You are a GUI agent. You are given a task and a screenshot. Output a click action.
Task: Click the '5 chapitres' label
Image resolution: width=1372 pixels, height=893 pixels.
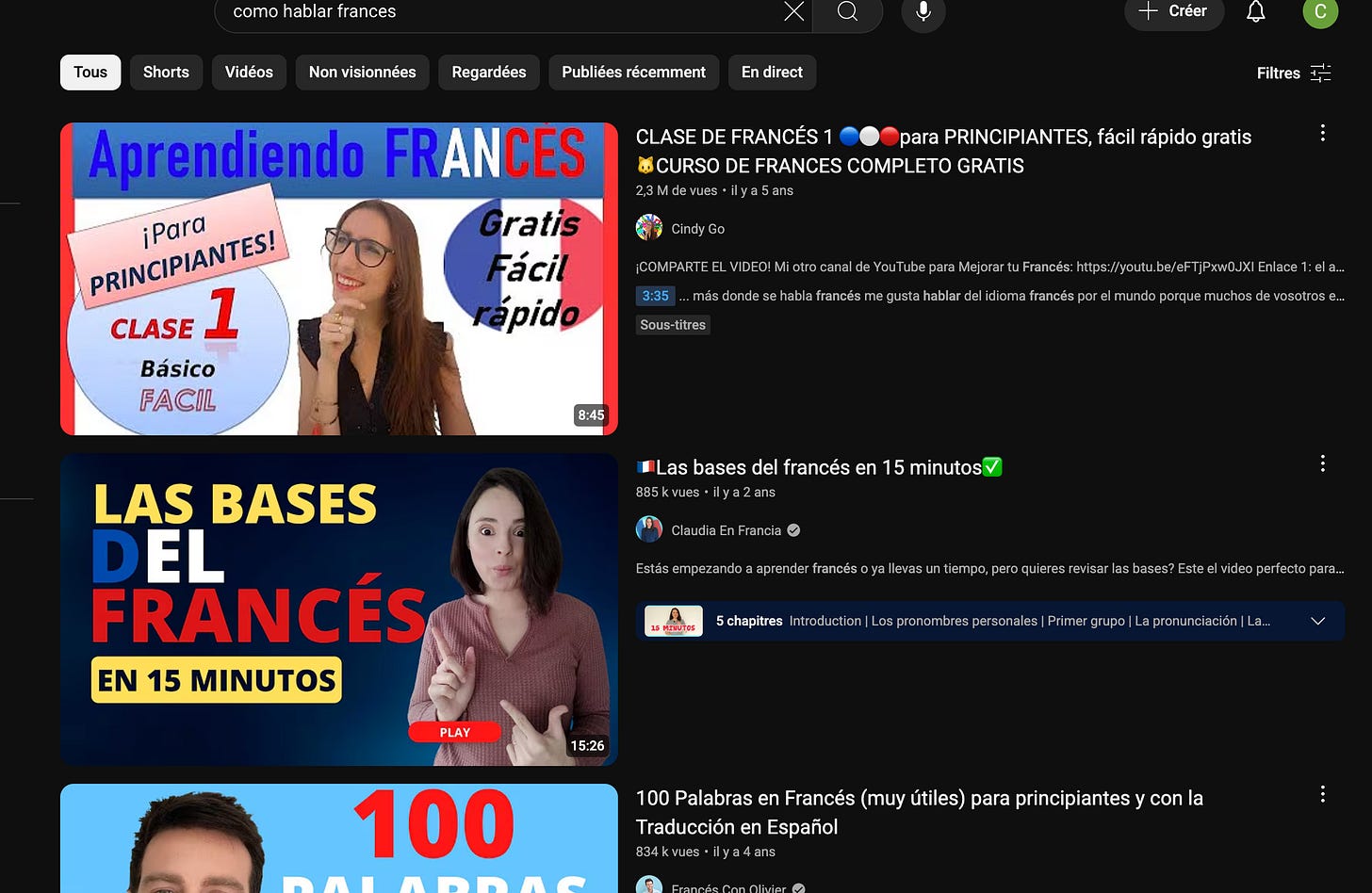(749, 621)
